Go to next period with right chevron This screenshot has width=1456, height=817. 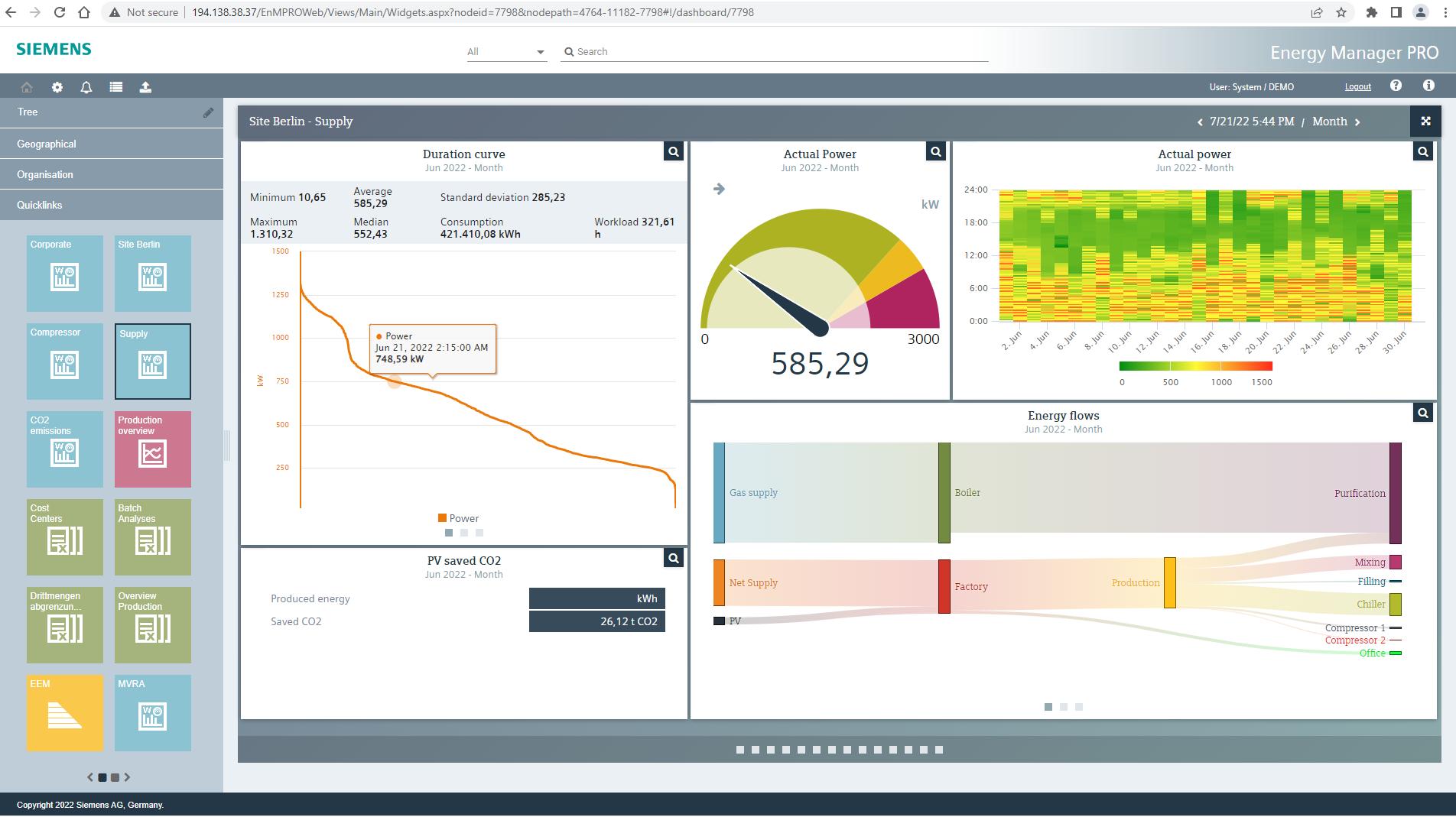click(1357, 122)
